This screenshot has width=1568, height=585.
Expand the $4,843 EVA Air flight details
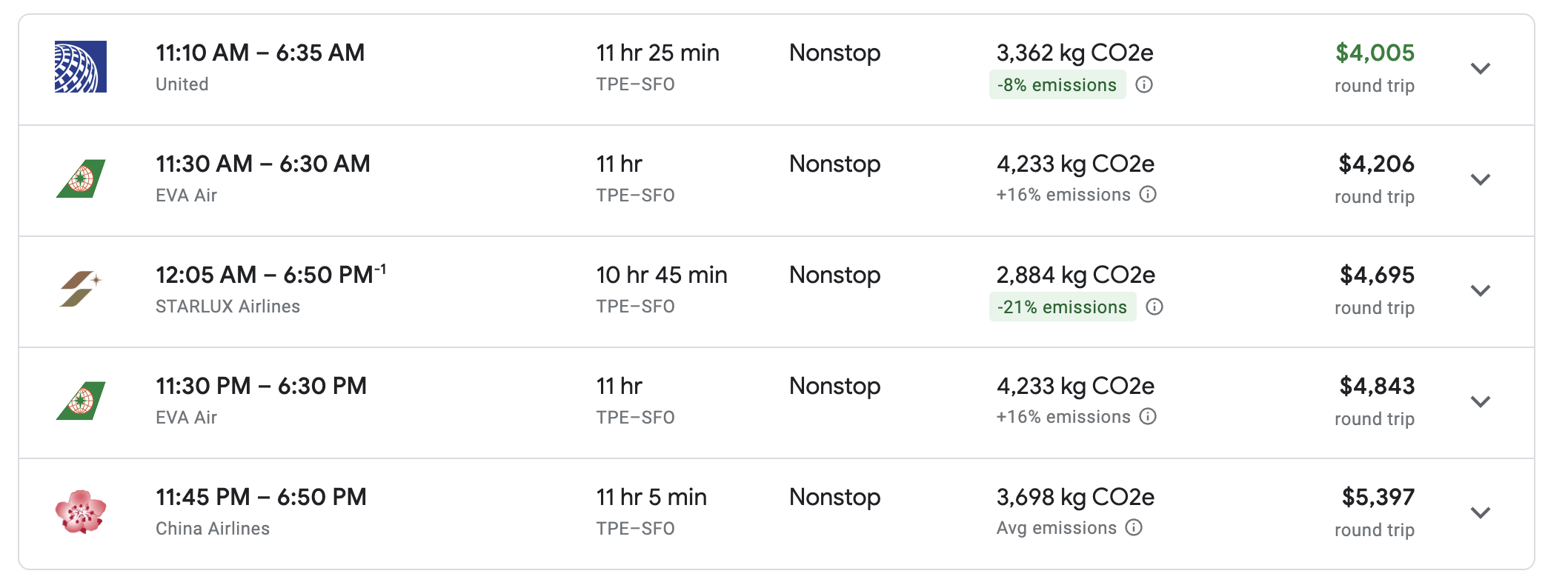[x=1480, y=402]
